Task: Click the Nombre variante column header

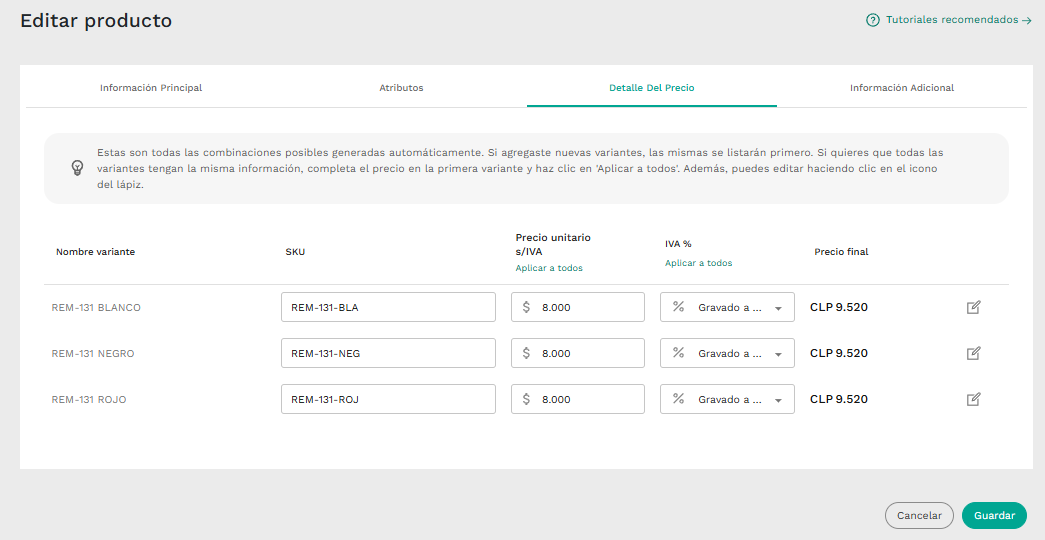Action: coord(95,252)
